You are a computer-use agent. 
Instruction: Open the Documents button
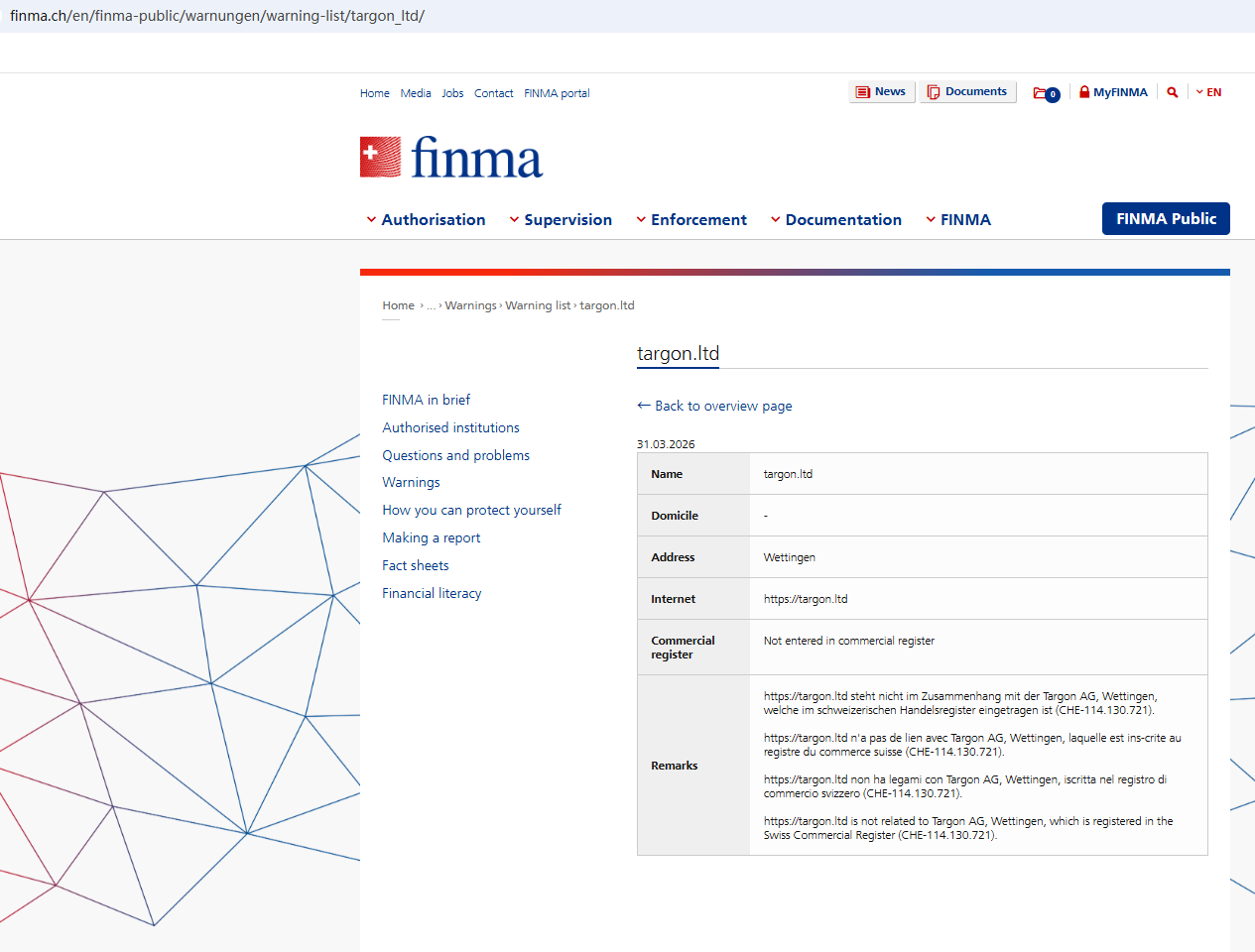coord(967,91)
